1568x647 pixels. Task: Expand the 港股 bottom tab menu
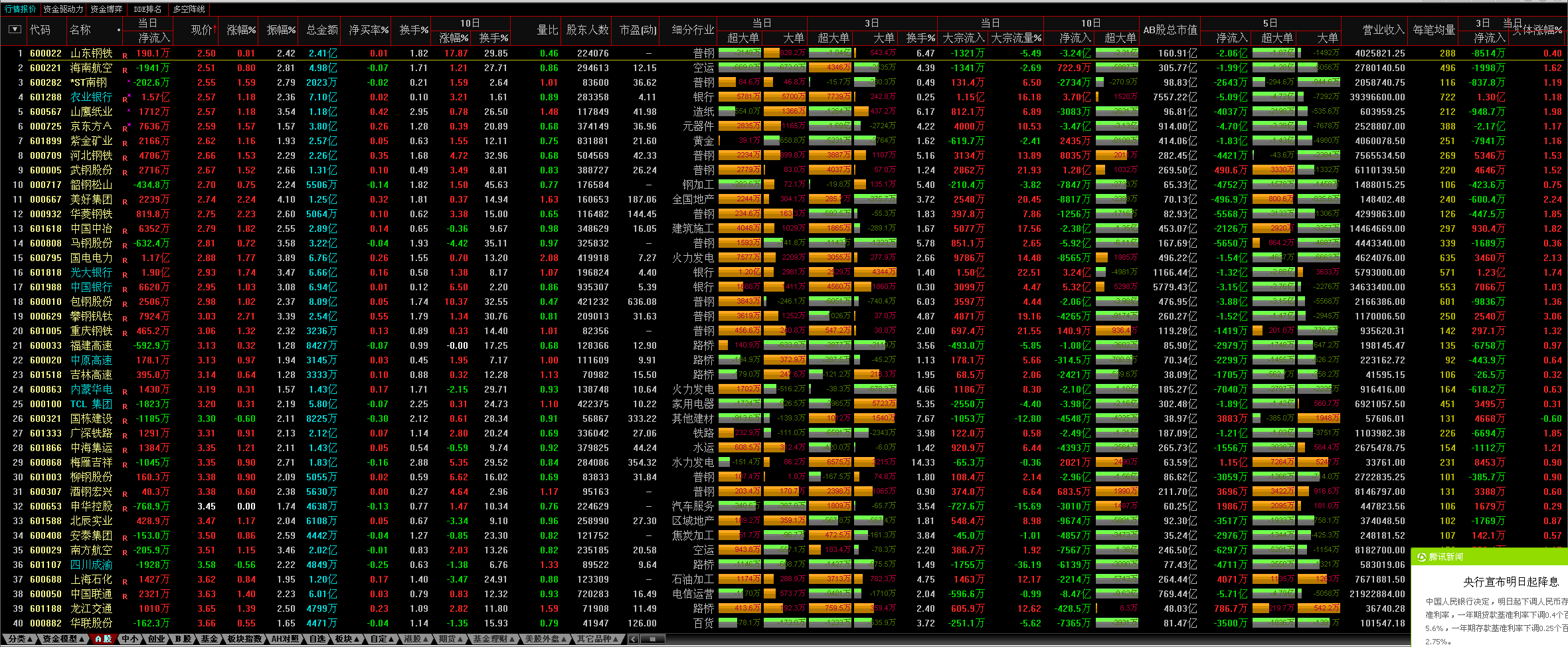pos(416,639)
